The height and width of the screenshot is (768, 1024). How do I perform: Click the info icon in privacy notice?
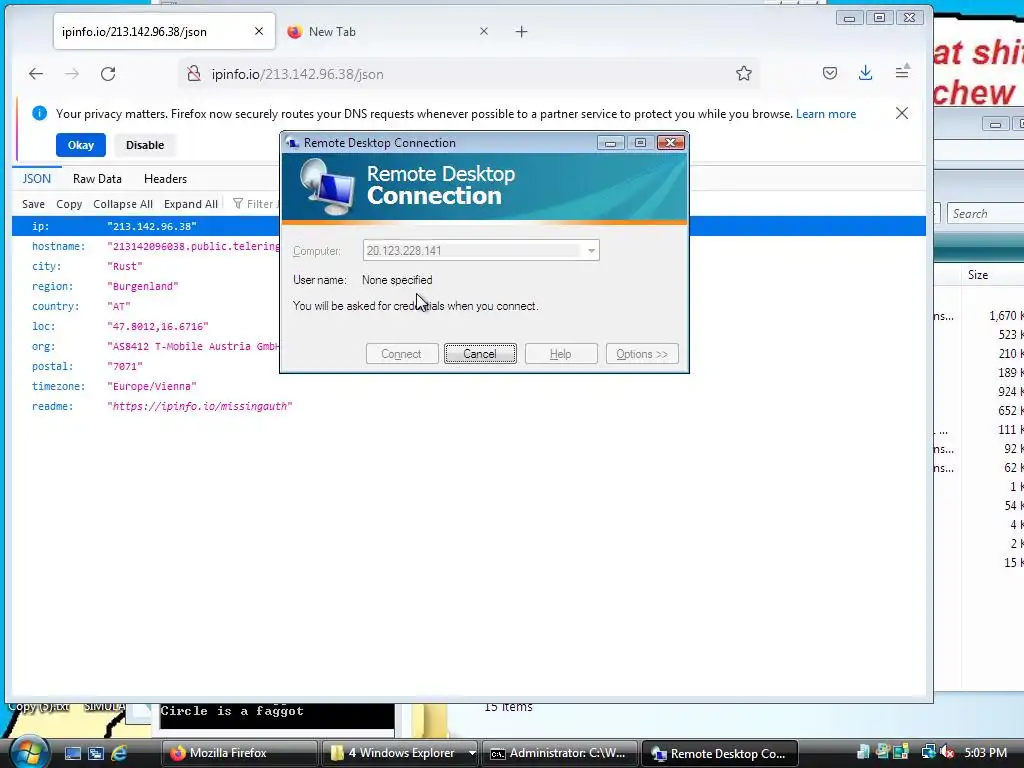coord(39,113)
